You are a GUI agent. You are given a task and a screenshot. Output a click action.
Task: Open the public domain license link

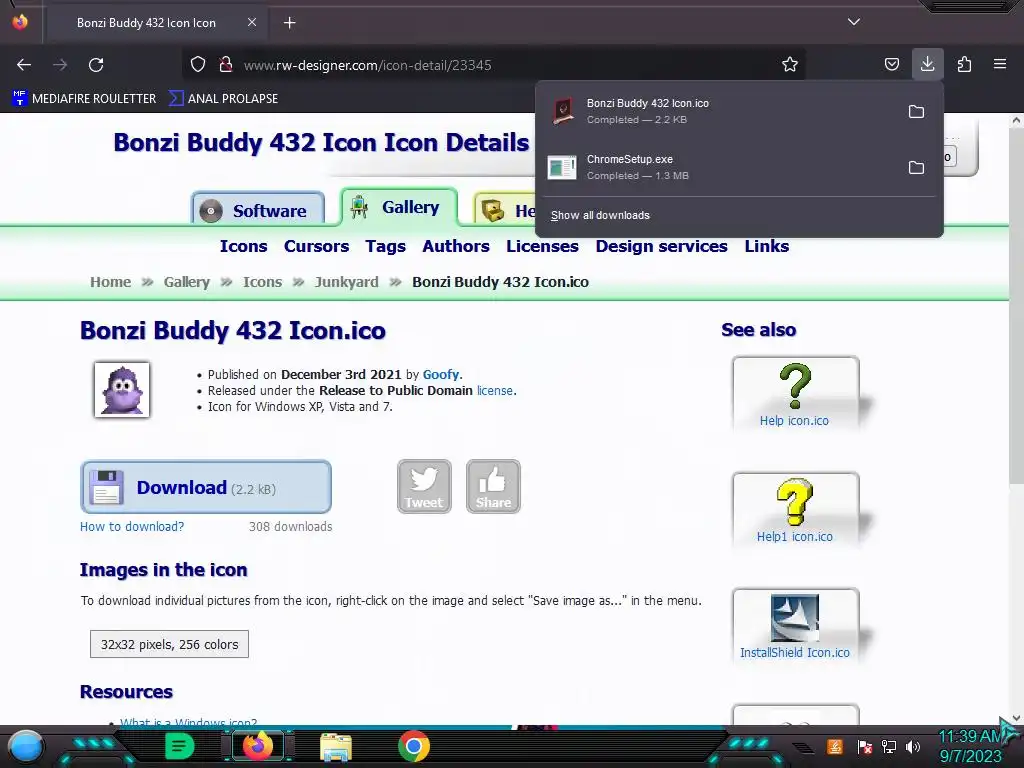point(494,391)
